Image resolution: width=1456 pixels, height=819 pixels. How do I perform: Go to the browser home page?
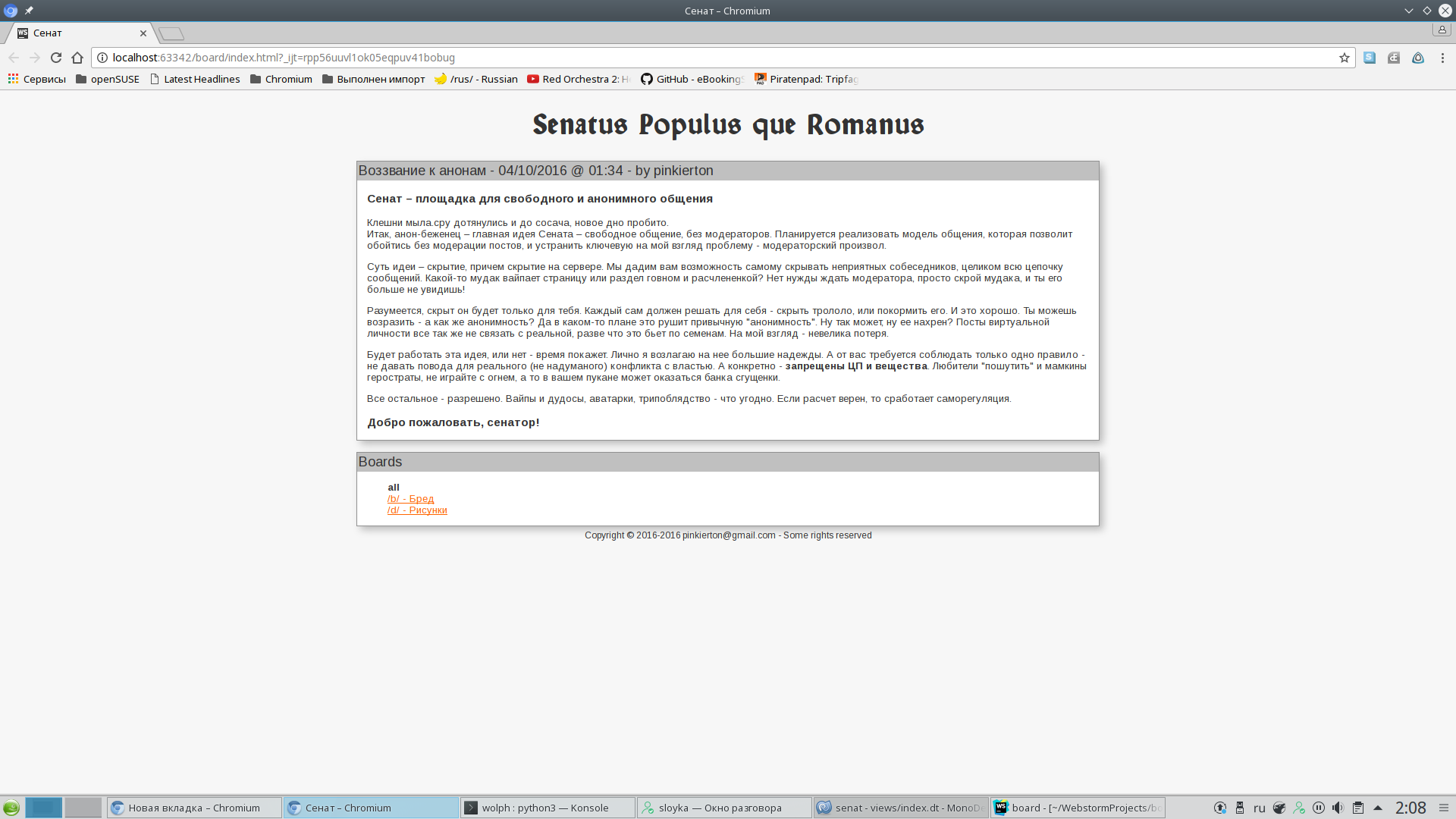click(x=77, y=58)
